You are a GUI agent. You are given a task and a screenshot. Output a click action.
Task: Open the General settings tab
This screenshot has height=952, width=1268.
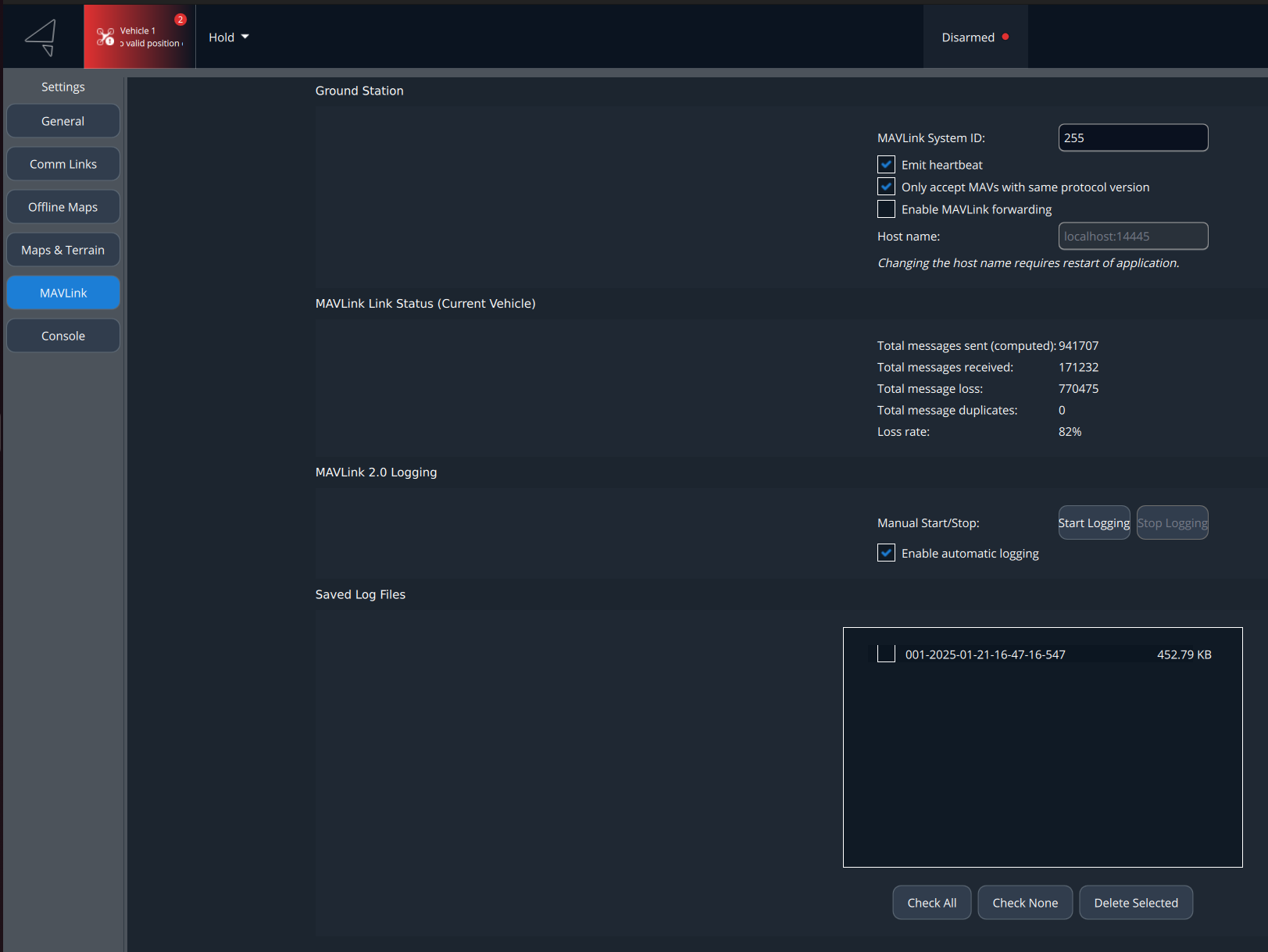point(63,121)
